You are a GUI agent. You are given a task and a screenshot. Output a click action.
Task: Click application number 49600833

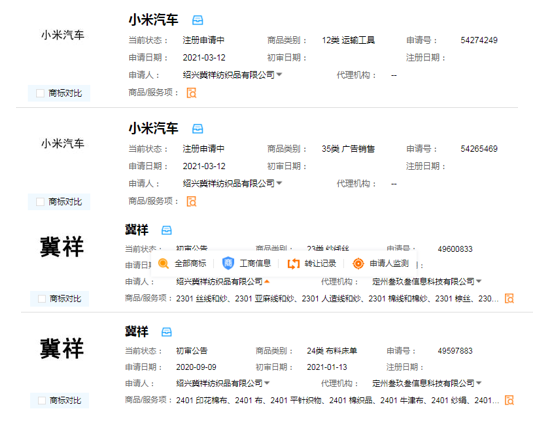455,249
